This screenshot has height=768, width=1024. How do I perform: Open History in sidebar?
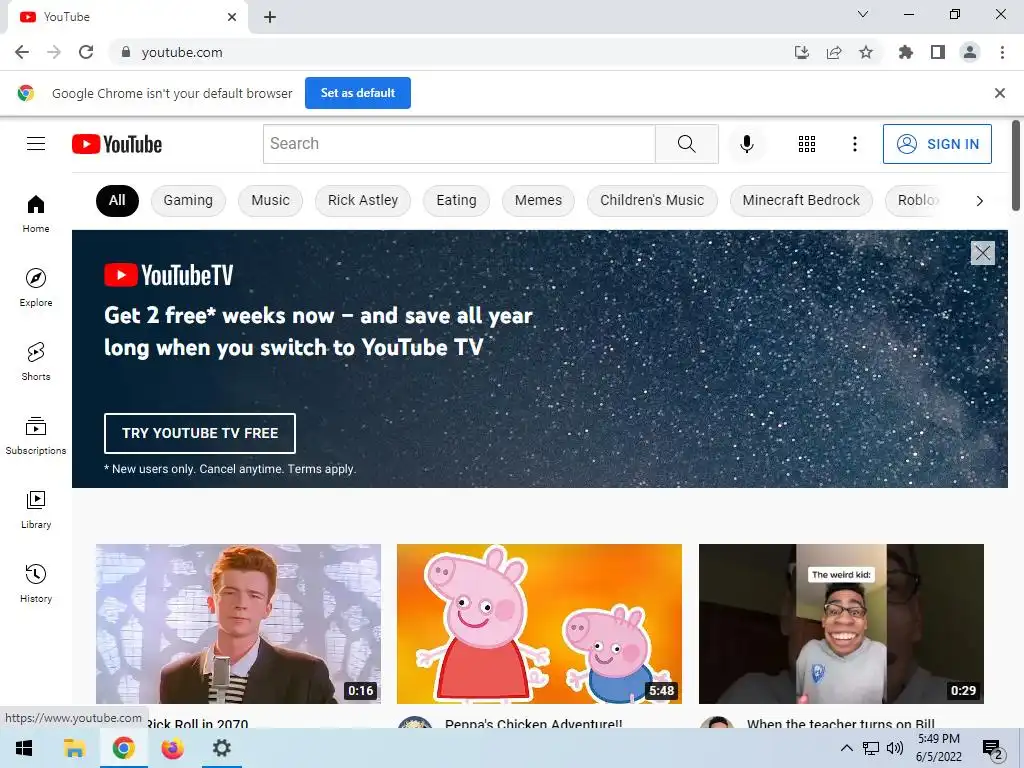(x=36, y=583)
